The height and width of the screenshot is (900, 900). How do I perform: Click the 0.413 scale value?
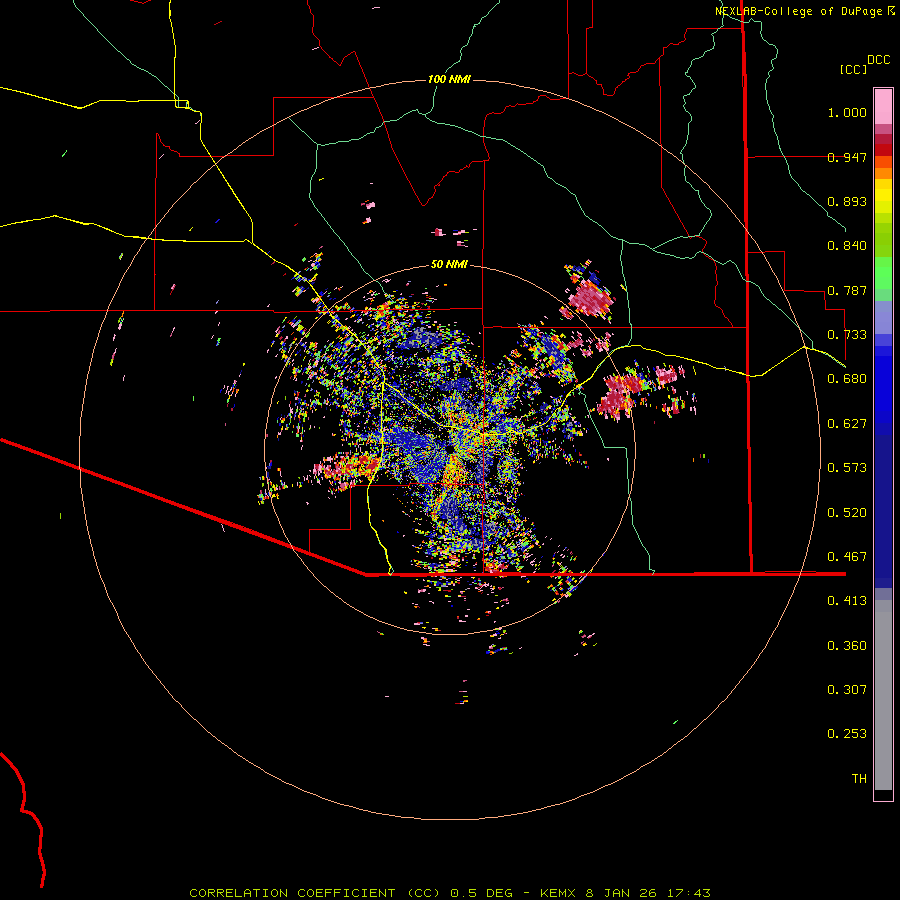[847, 601]
